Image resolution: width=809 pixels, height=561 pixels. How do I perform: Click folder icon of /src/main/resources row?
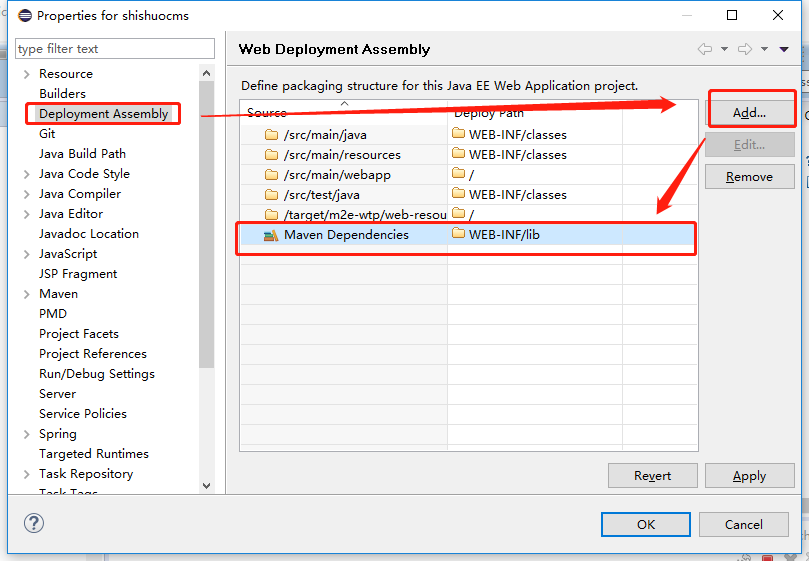tap(271, 155)
